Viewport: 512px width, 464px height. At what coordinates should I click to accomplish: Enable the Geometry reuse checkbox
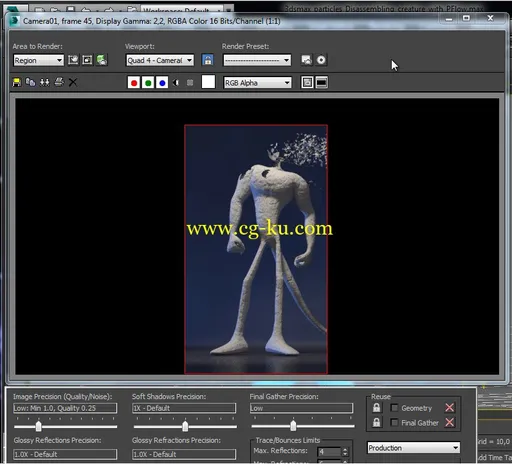click(x=394, y=408)
